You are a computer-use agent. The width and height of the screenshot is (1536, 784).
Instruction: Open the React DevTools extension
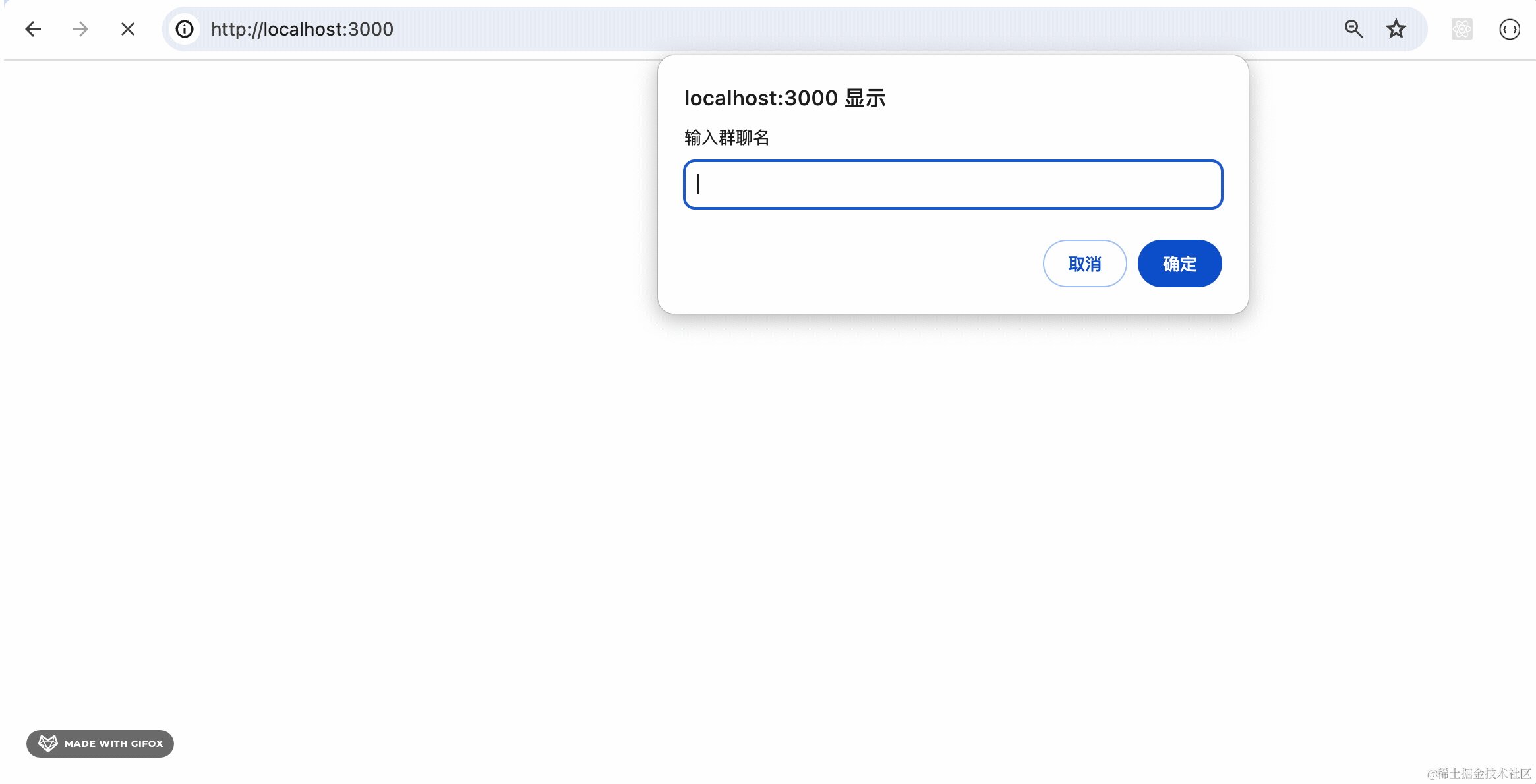click(x=1462, y=29)
